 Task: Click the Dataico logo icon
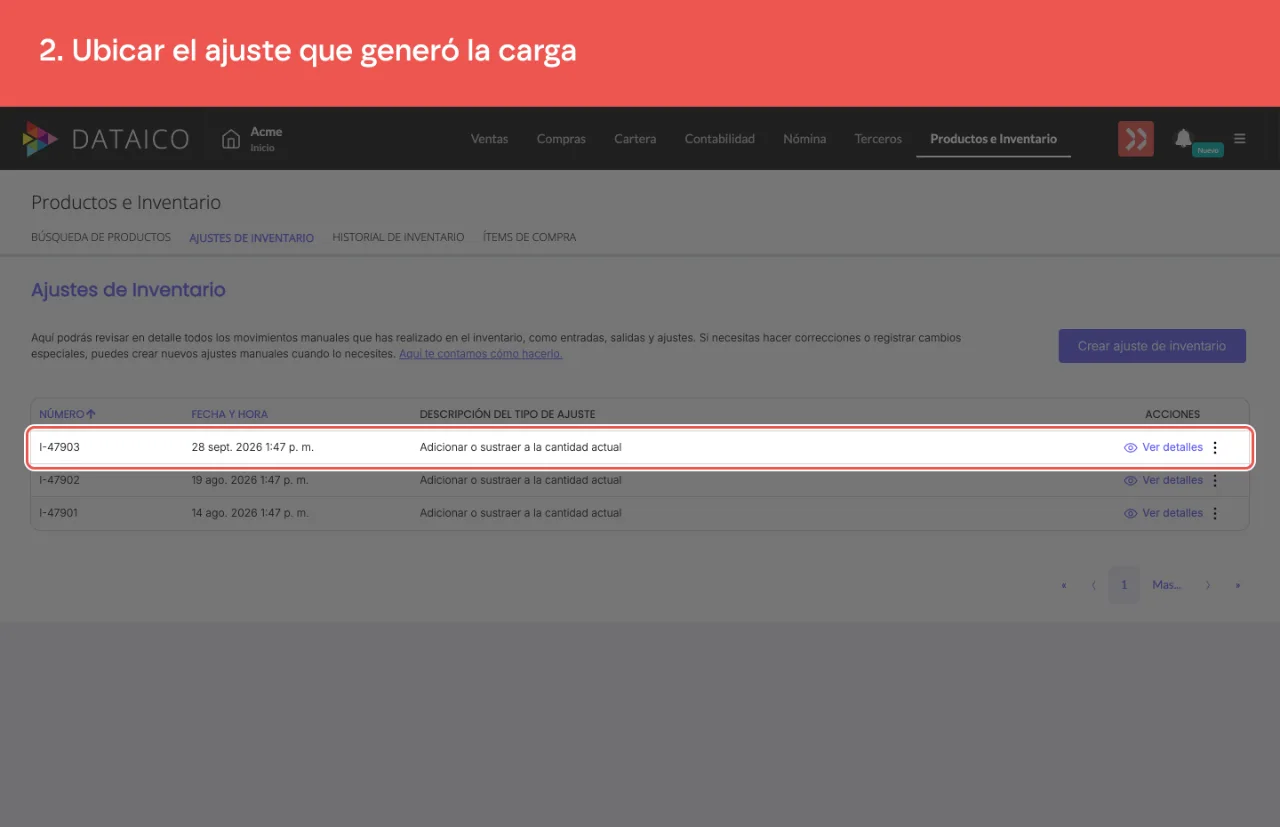click(41, 139)
